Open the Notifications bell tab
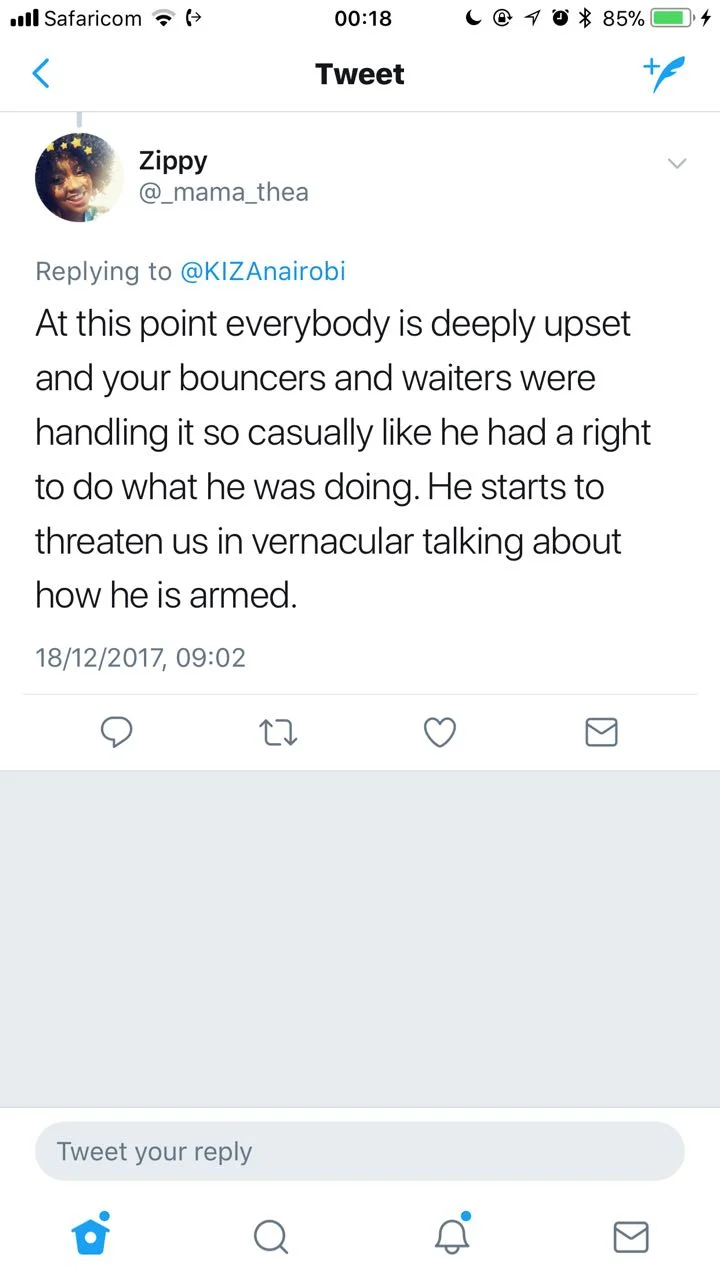The width and height of the screenshot is (720, 1280). point(451,1236)
